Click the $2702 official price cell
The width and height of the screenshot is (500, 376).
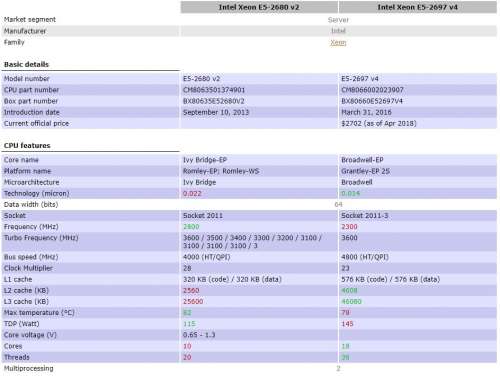click(x=418, y=123)
